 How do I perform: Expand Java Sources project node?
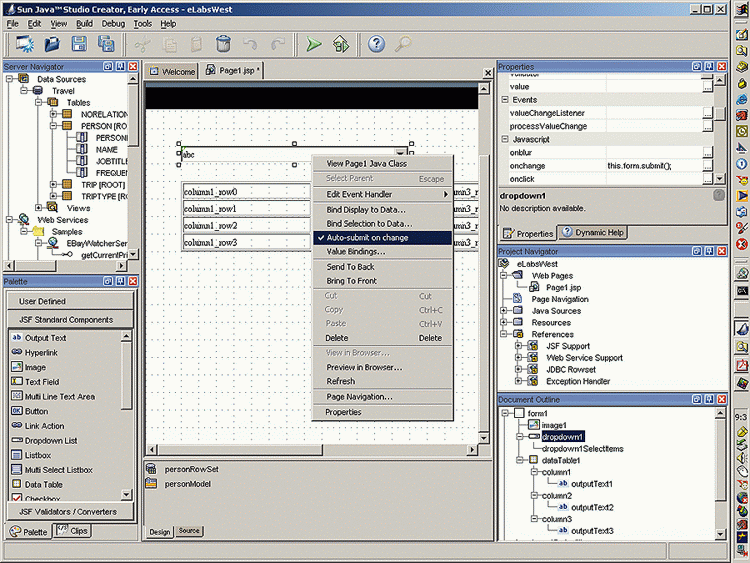(x=504, y=310)
